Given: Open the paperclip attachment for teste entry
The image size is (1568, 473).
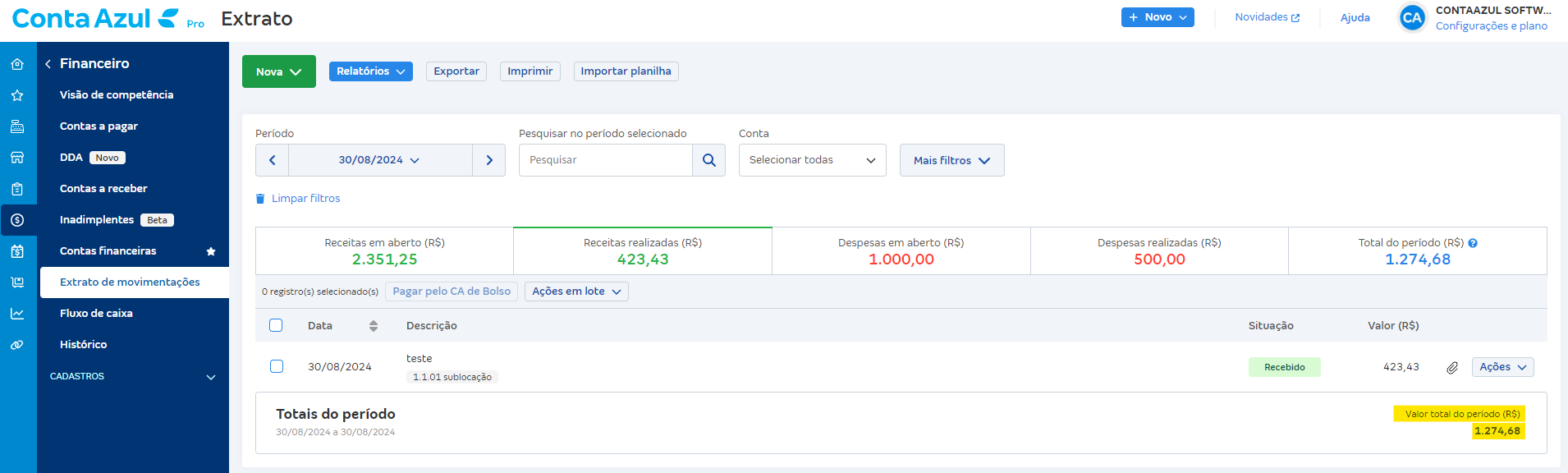Looking at the screenshot, I should point(1451,368).
